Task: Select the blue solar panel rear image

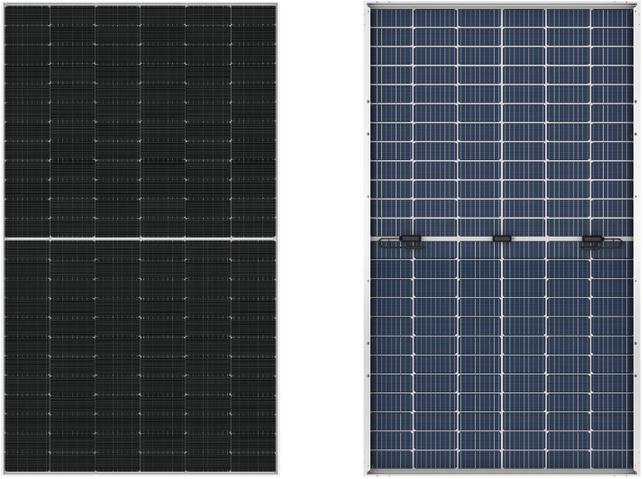Action: point(502,240)
